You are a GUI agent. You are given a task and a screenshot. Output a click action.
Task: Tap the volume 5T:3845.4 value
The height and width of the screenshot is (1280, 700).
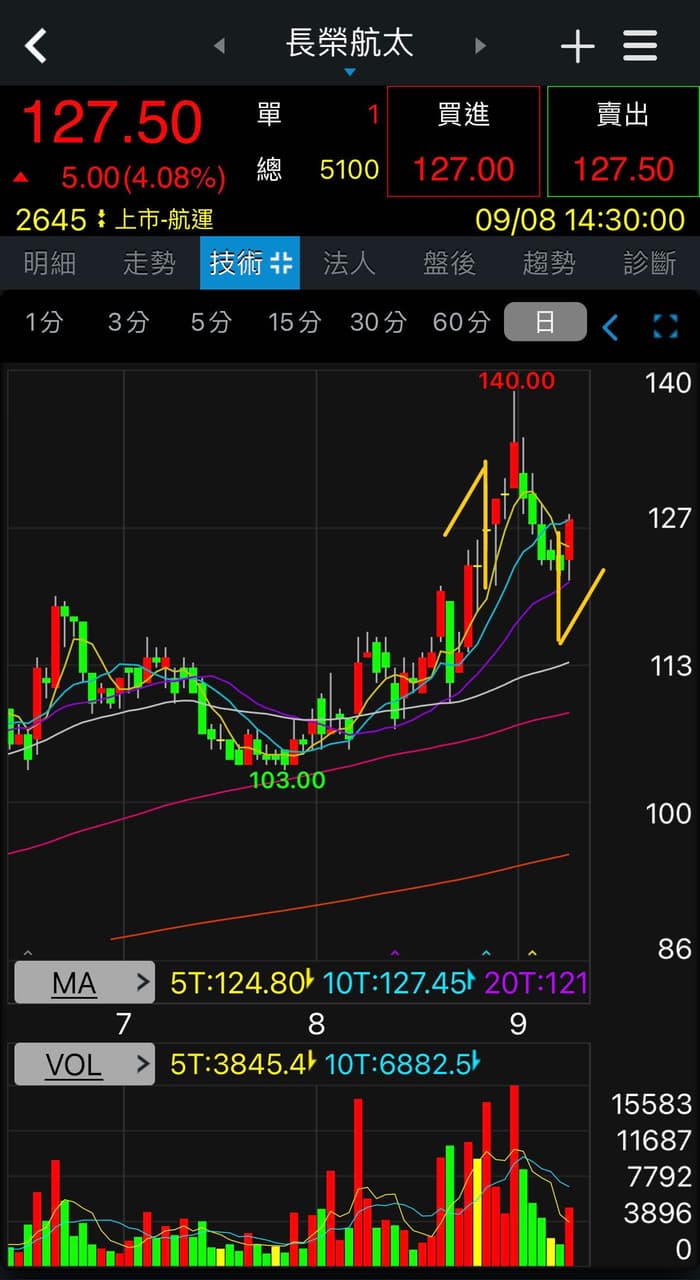pyautogui.click(x=242, y=1065)
